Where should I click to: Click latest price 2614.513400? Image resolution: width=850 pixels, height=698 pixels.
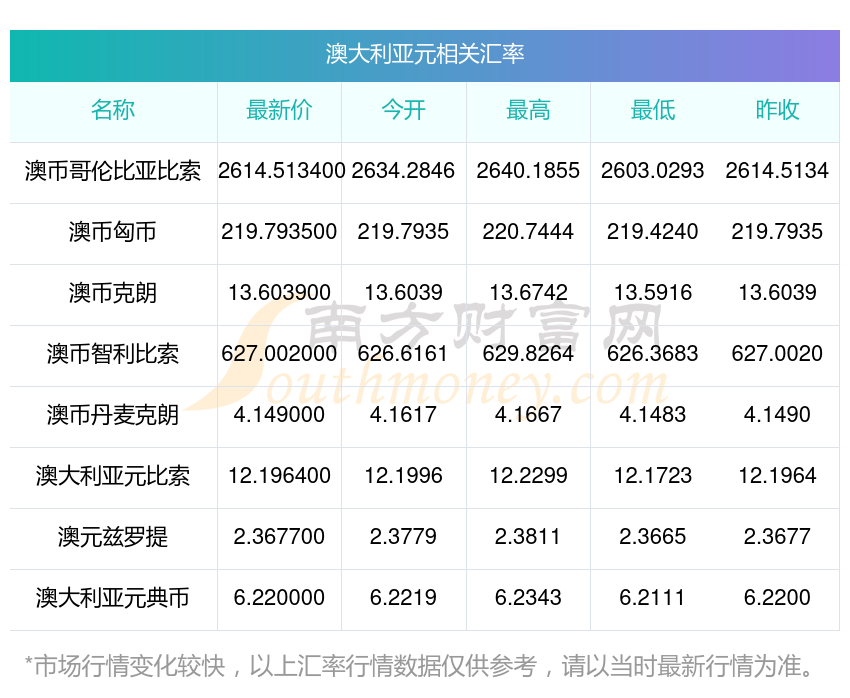click(x=281, y=171)
